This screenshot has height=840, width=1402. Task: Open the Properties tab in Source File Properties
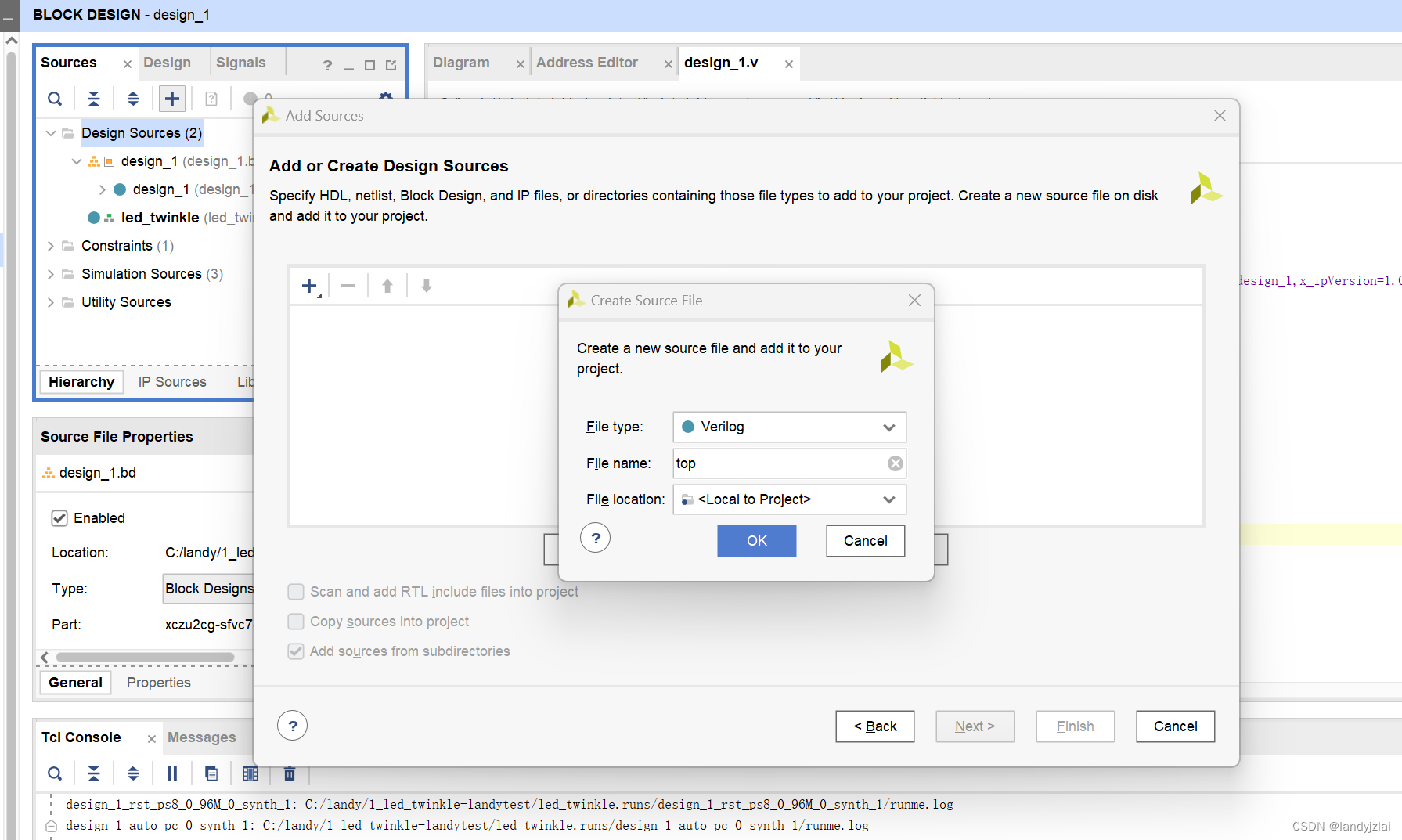[x=159, y=683]
